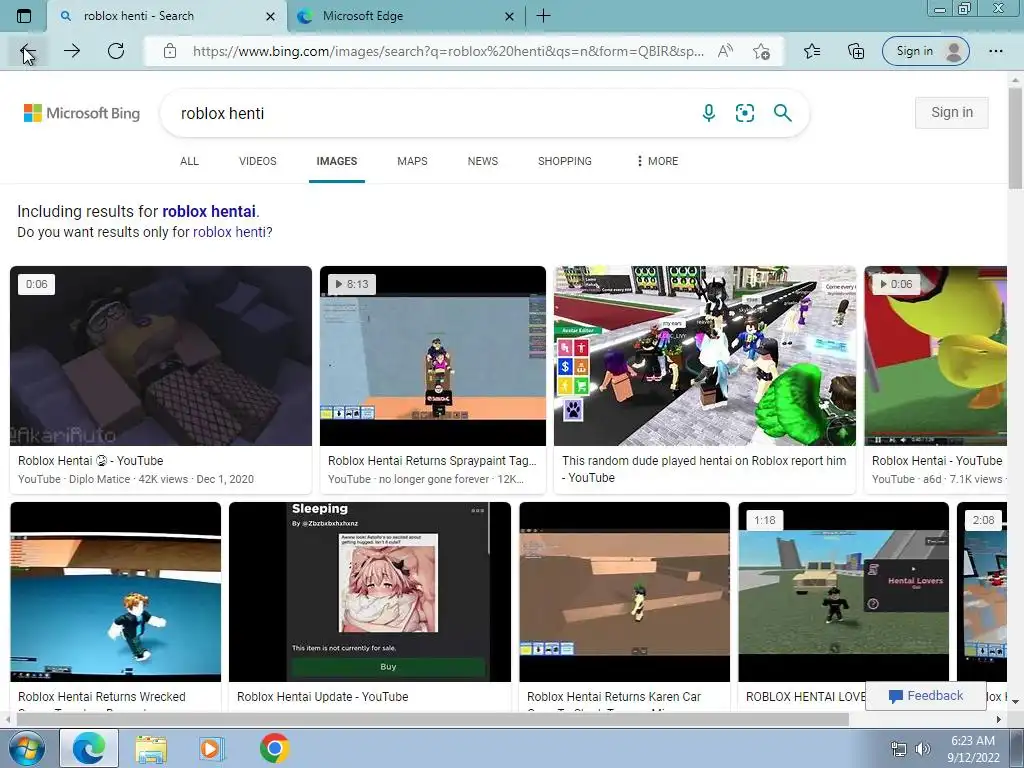Open the tab actions menu icon
This screenshot has height=768, width=1024.
coord(24,16)
